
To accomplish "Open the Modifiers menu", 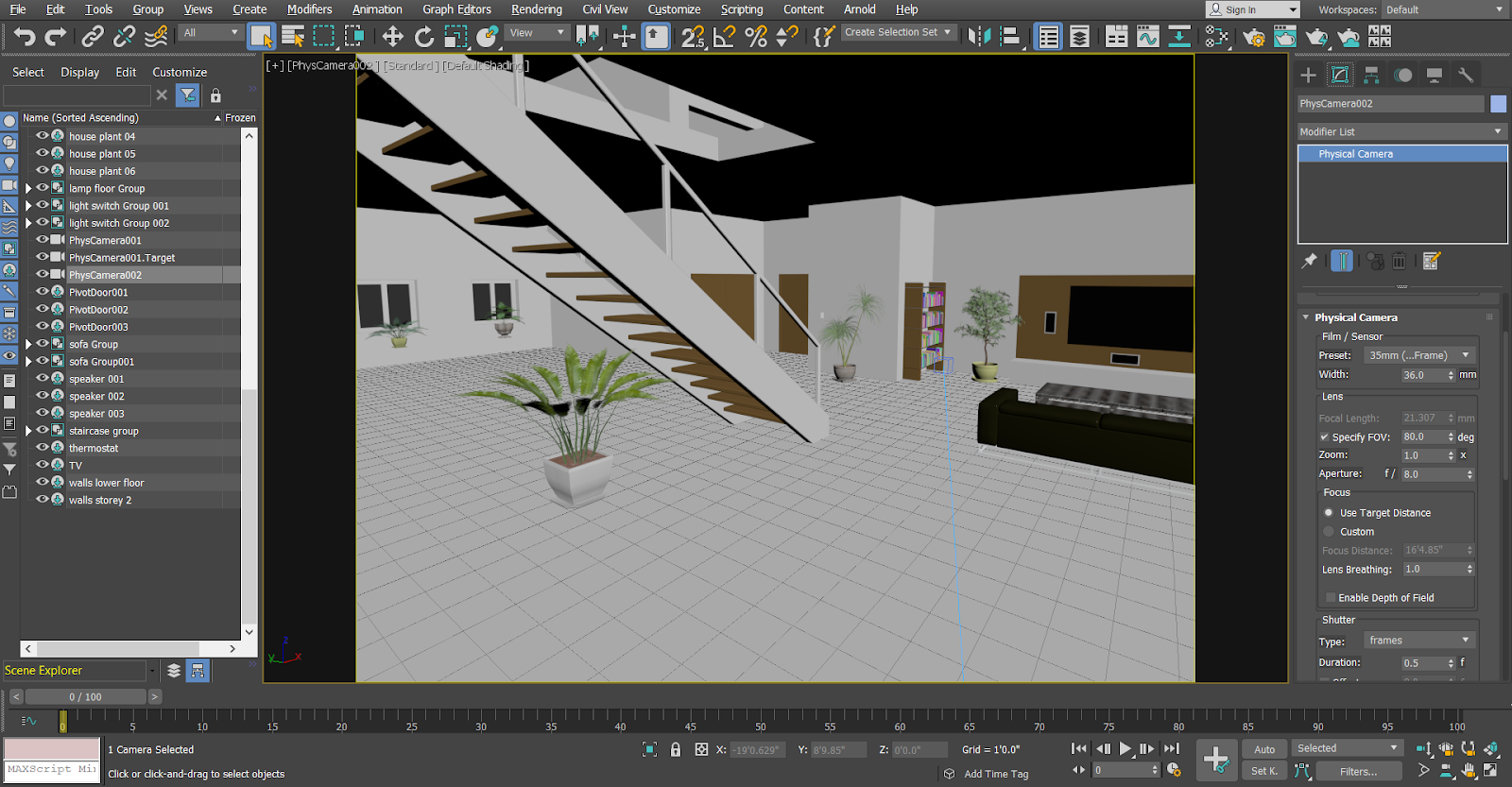I will pos(310,9).
